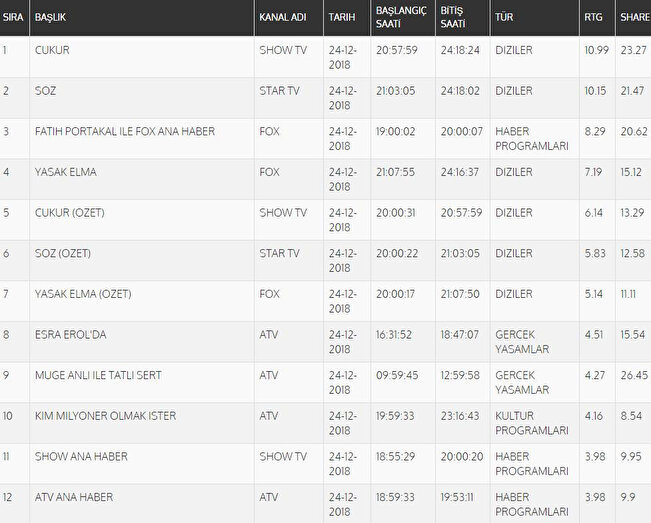The height and width of the screenshot is (523, 651).
Task: Select the BİTİŞ SAATİ column header
Action: [451, 18]
